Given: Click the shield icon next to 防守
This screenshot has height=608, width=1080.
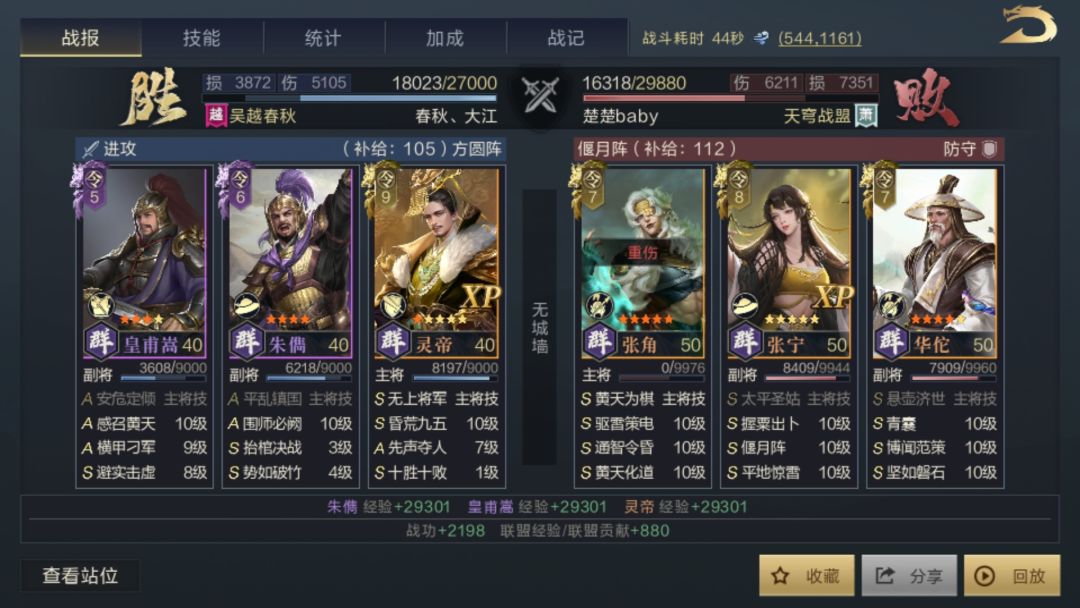Looking at the screenshot, I should (x=988, y=149).
